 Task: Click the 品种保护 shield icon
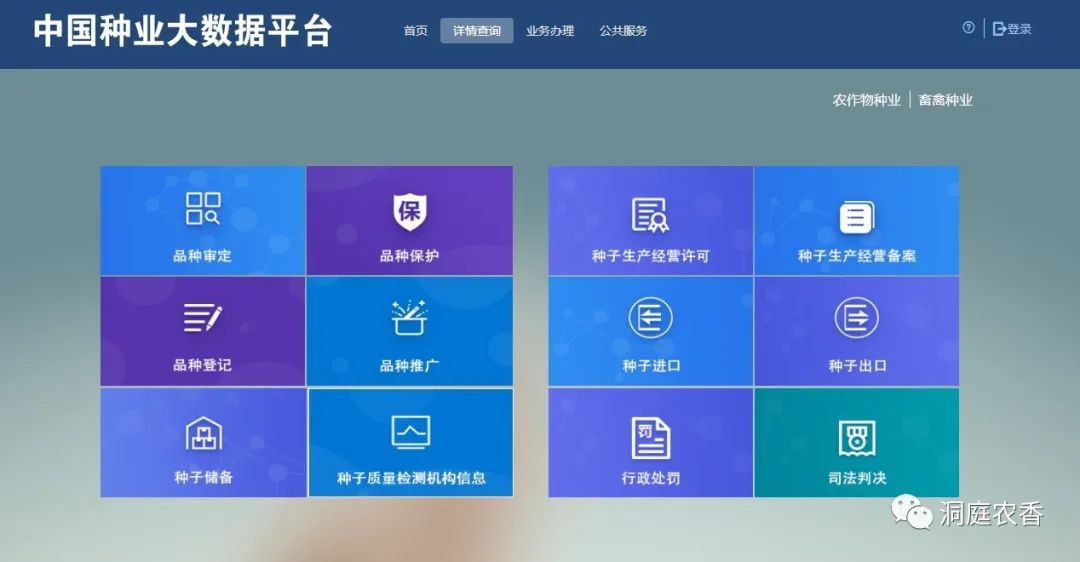pos(410,211)
